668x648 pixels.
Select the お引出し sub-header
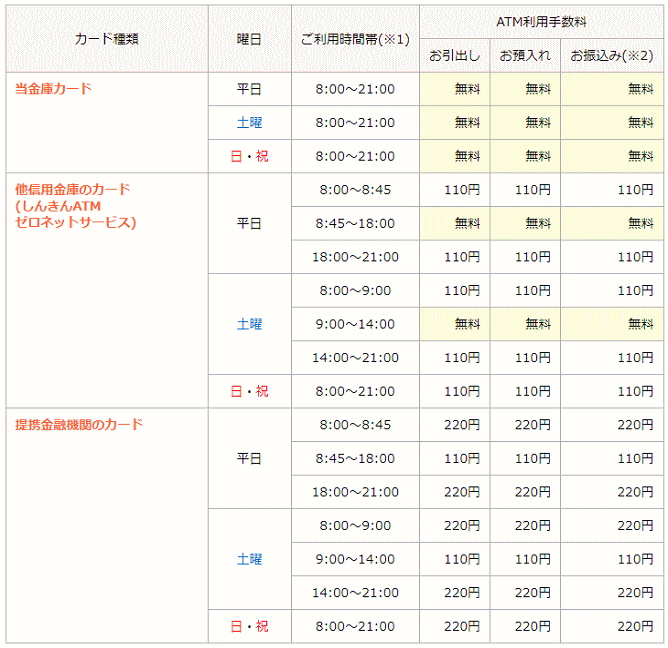pyautogui.click(x=455, y=55)
